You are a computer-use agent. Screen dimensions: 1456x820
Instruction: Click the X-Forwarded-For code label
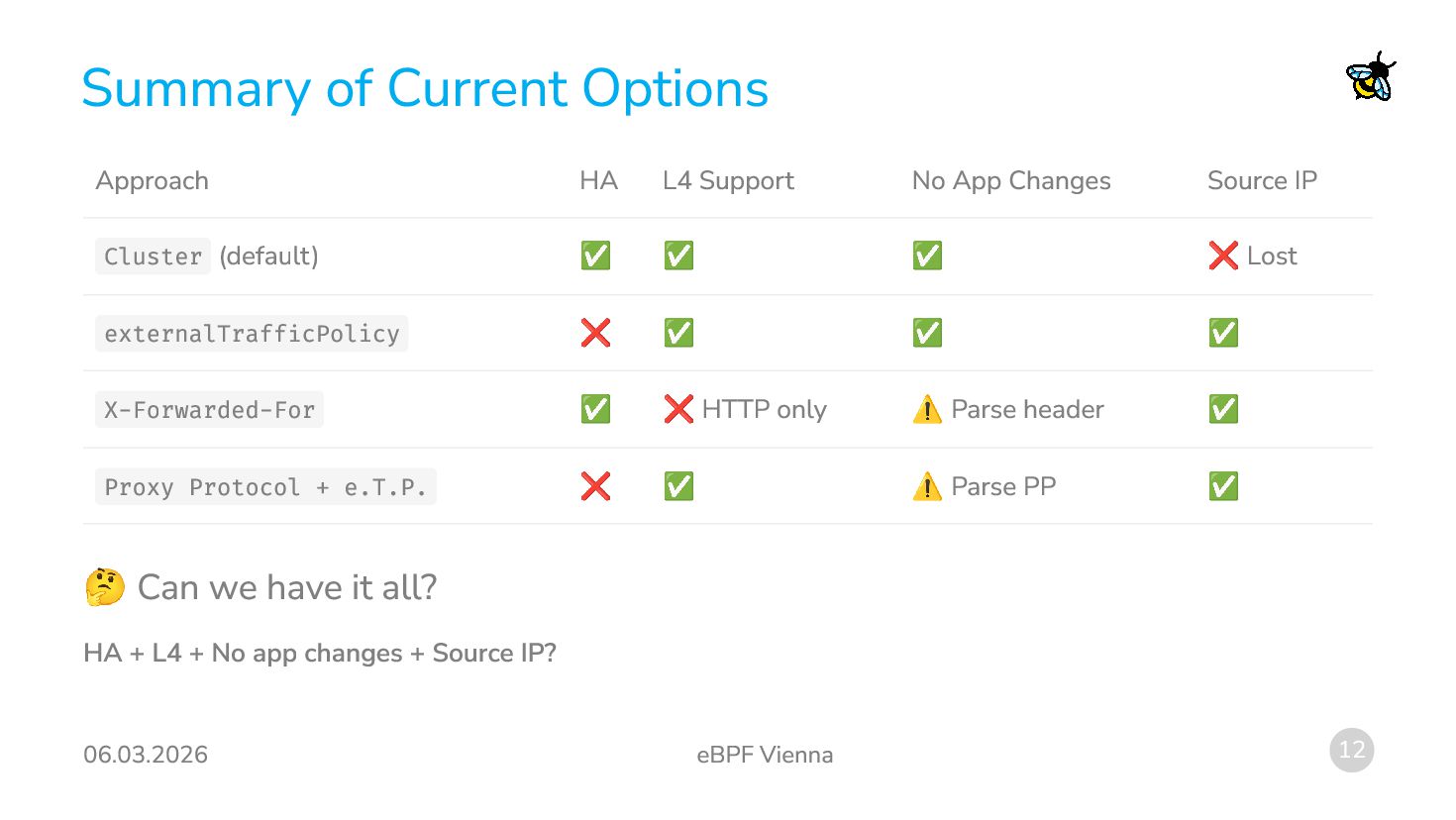[209, 410]
